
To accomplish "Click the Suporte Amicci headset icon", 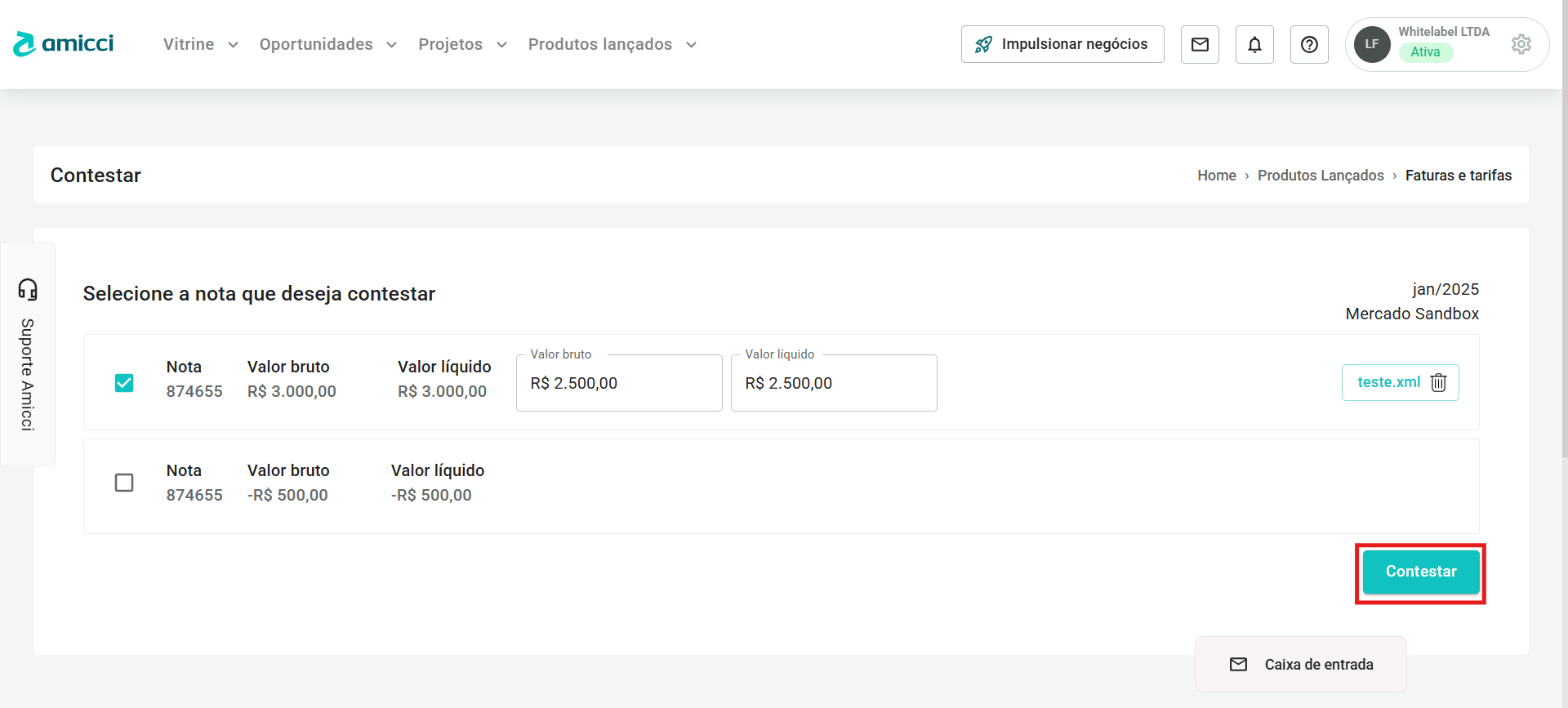I will tap(28, 289).
